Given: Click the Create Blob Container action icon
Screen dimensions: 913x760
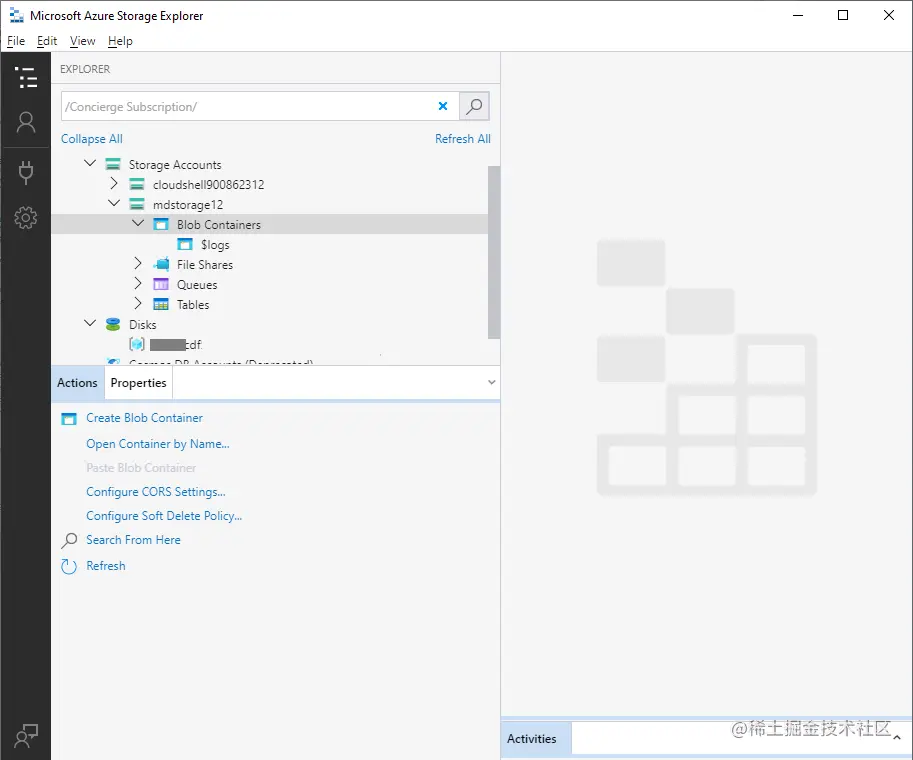Looking at the screenshot, I should click(69, 418).
